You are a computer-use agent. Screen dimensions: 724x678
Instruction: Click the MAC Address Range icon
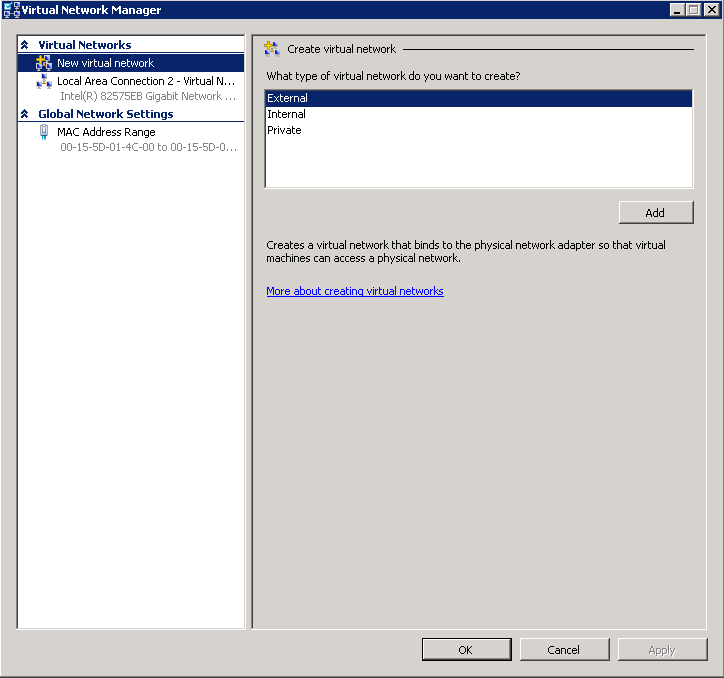(x=44, y=132)
